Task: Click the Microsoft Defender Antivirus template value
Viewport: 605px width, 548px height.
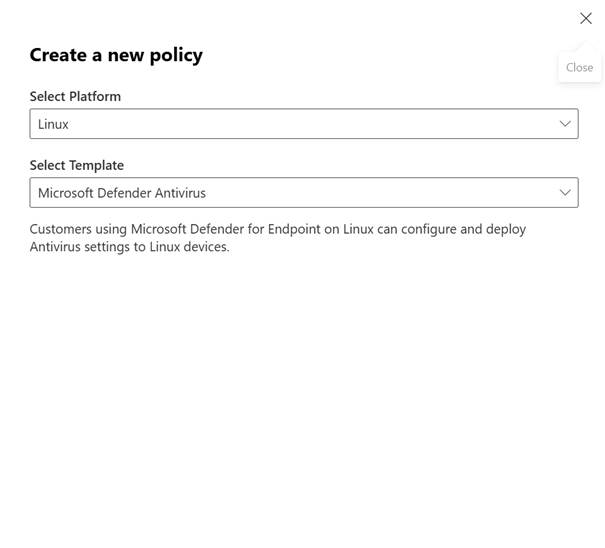Action: coord(122,193)
